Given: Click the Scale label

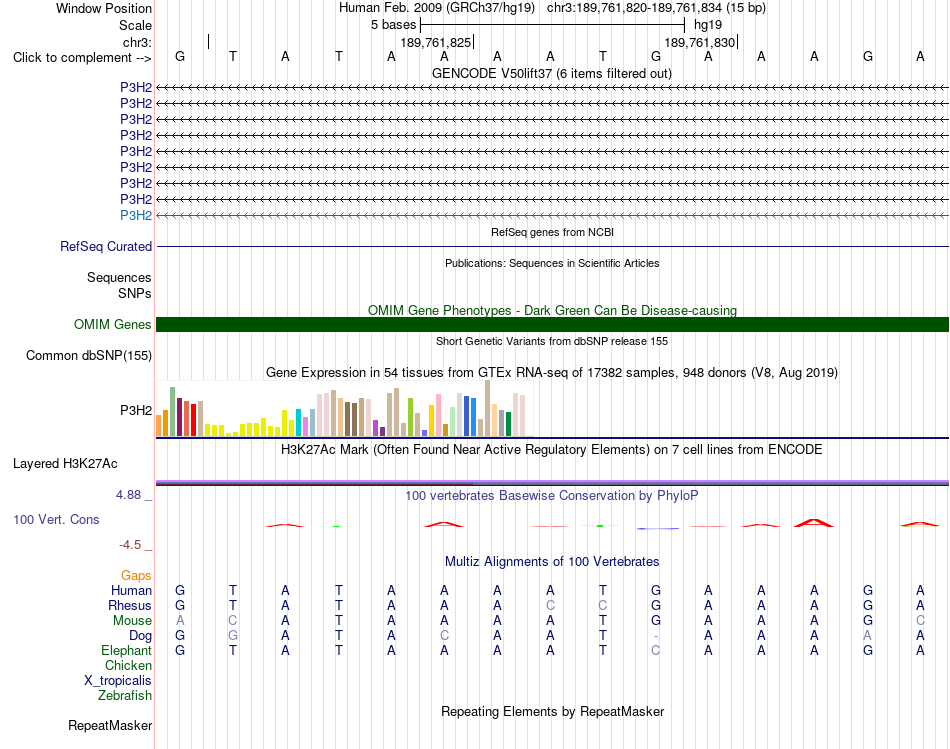Looking at the screenshot, I should coord(135,25).
